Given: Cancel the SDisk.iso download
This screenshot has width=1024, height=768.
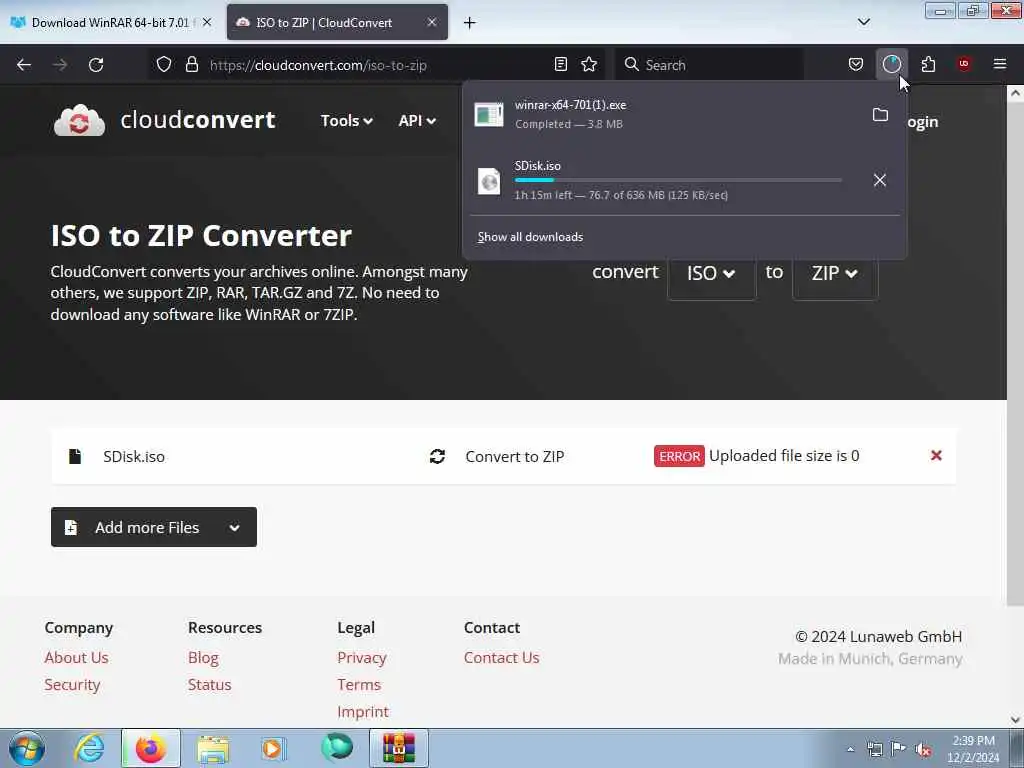Looking at the screenshot, I should (880, 180).
